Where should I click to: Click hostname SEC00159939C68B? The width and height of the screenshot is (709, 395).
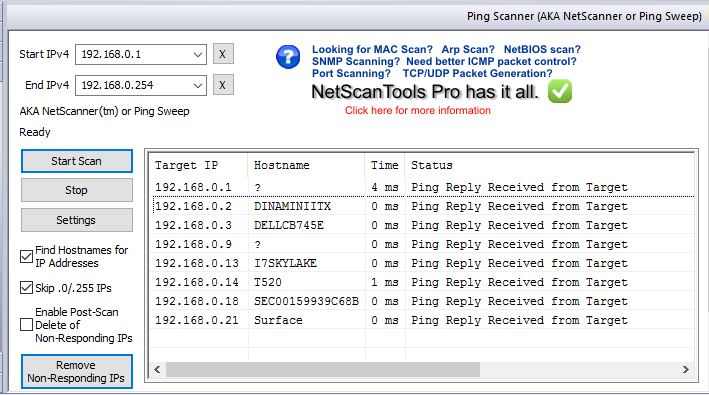306,301
